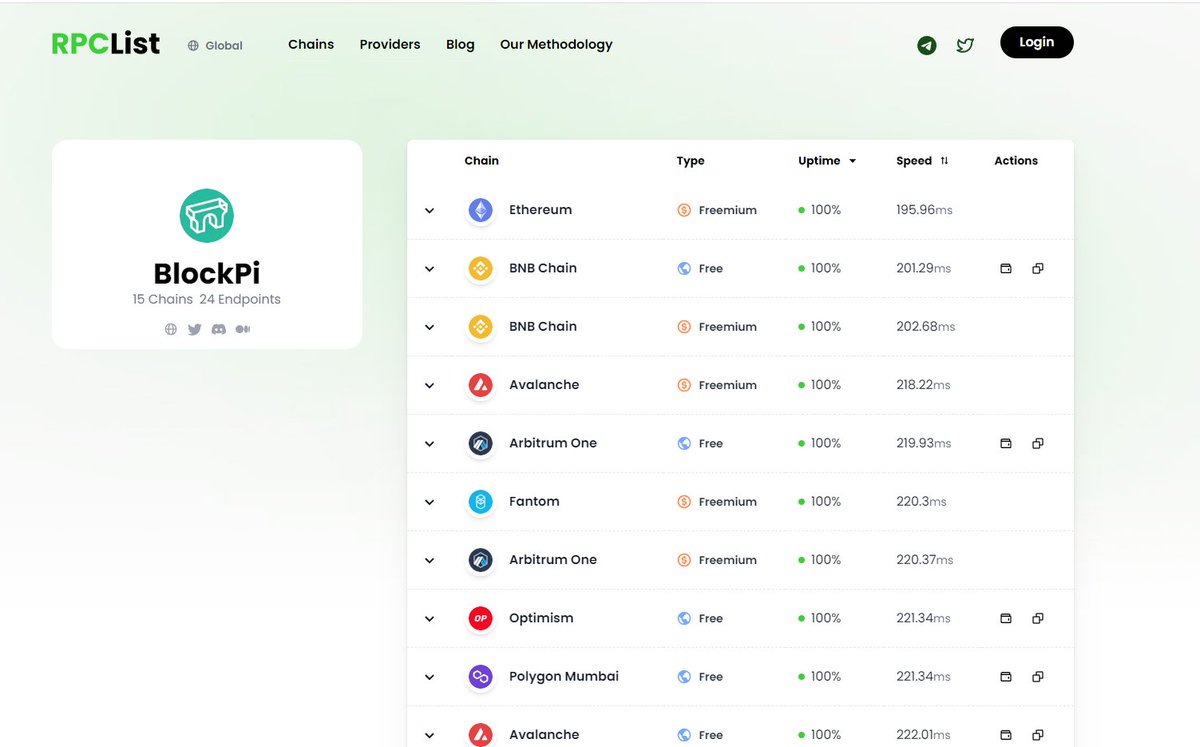Expand the Arbitrum One Free row chevron

(x=429, y=444)
